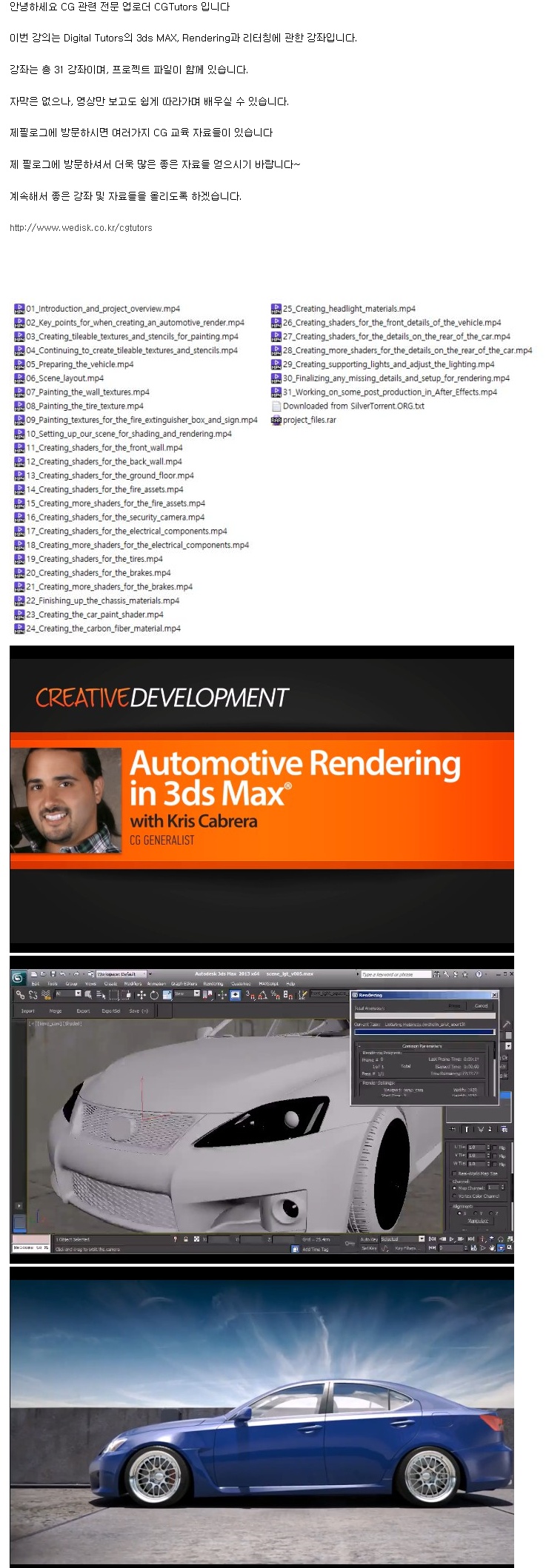
Task: Click the MP4 icon beside 17_Creating_shaders_for_the_electrical_components.mp4
Action: pos(20,532)
